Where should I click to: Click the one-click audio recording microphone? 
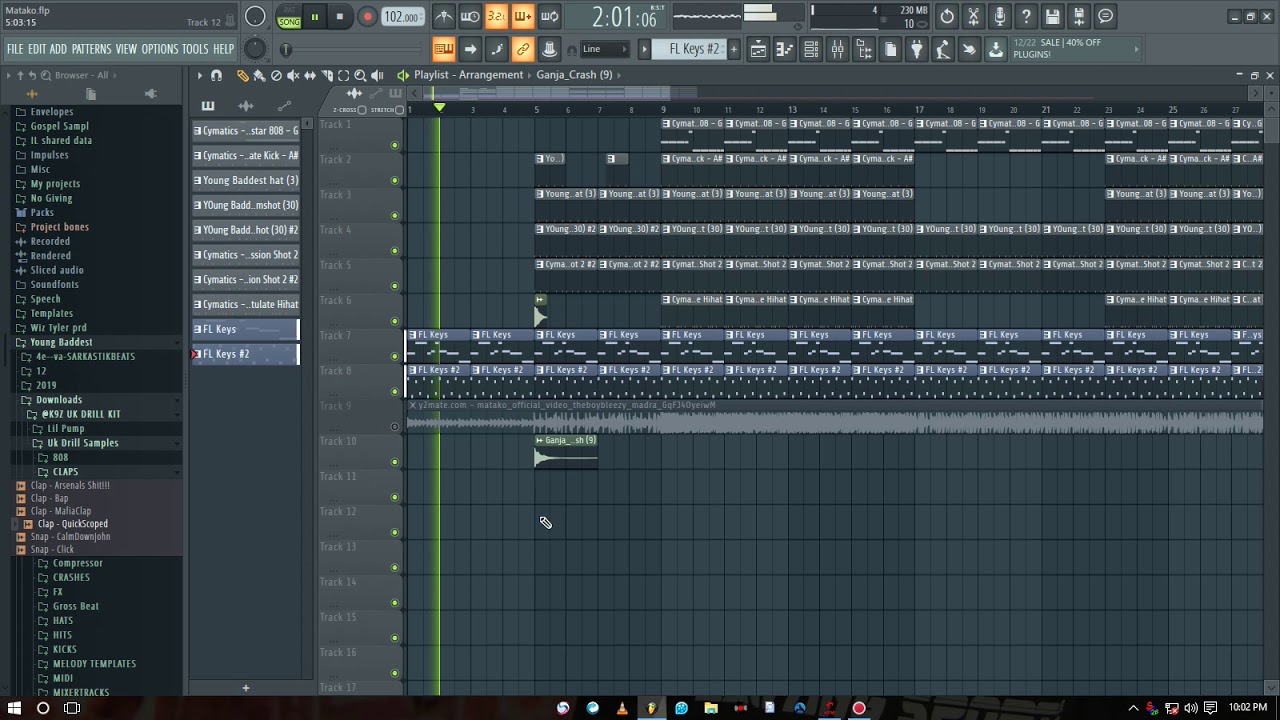[x=999, y=16]
